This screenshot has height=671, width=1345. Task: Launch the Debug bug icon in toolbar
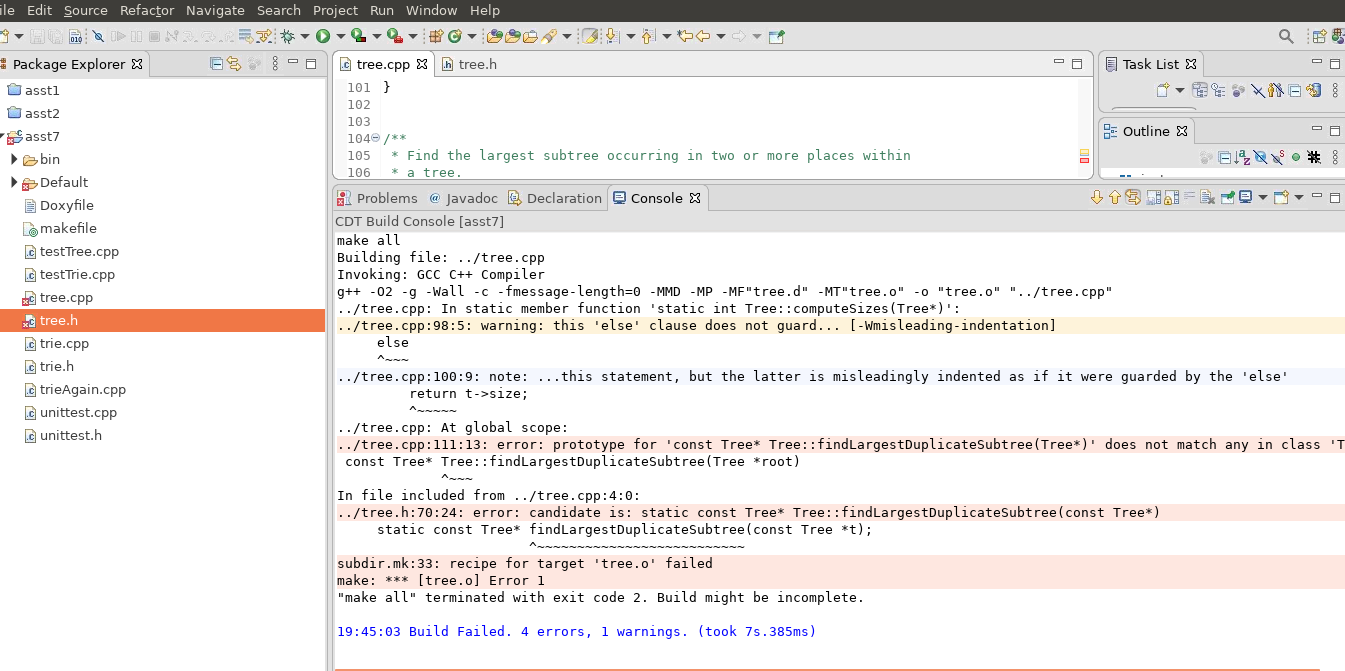pos(288,36)
